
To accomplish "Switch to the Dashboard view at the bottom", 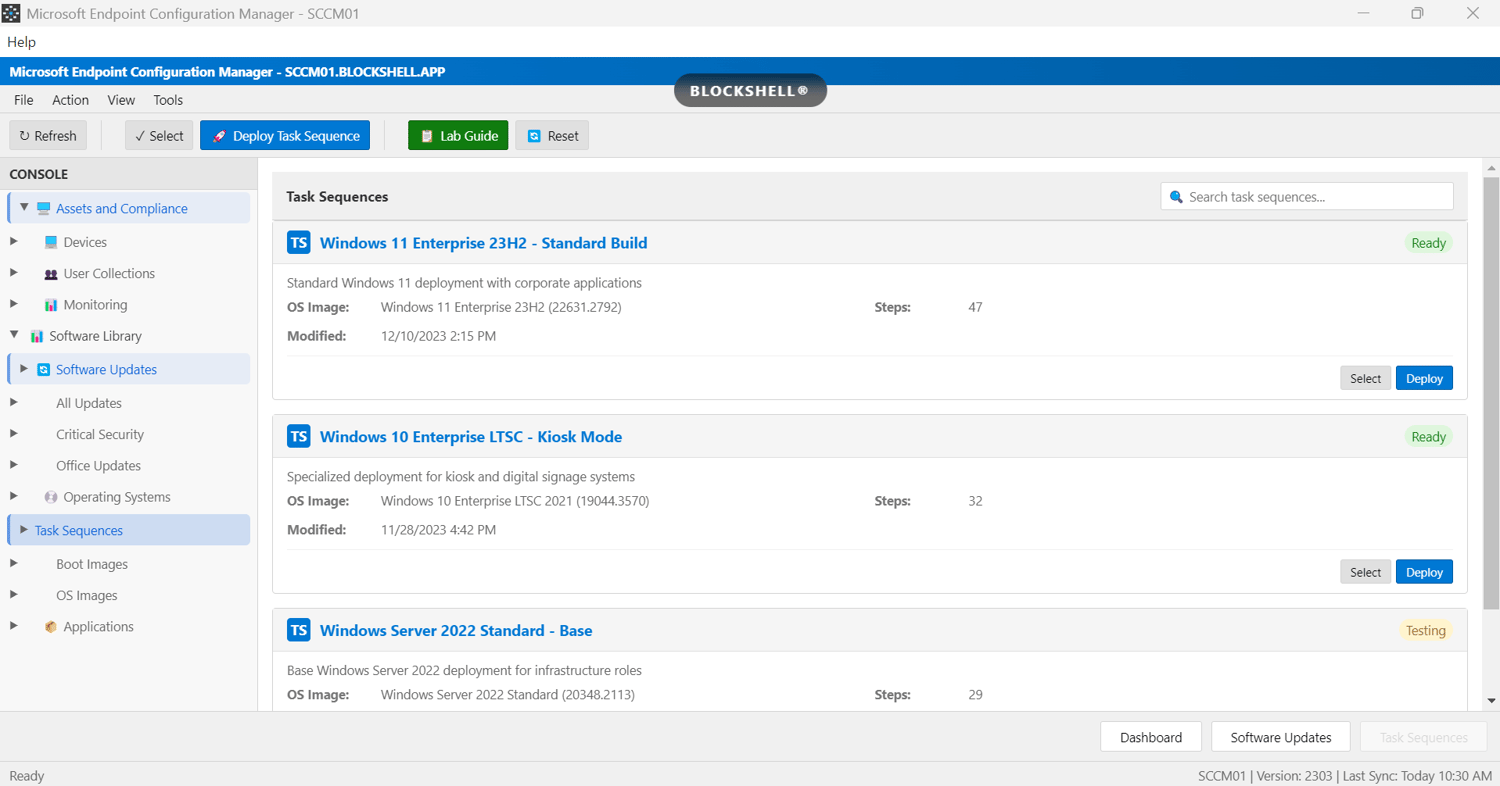I will (x=1151, y=737).
